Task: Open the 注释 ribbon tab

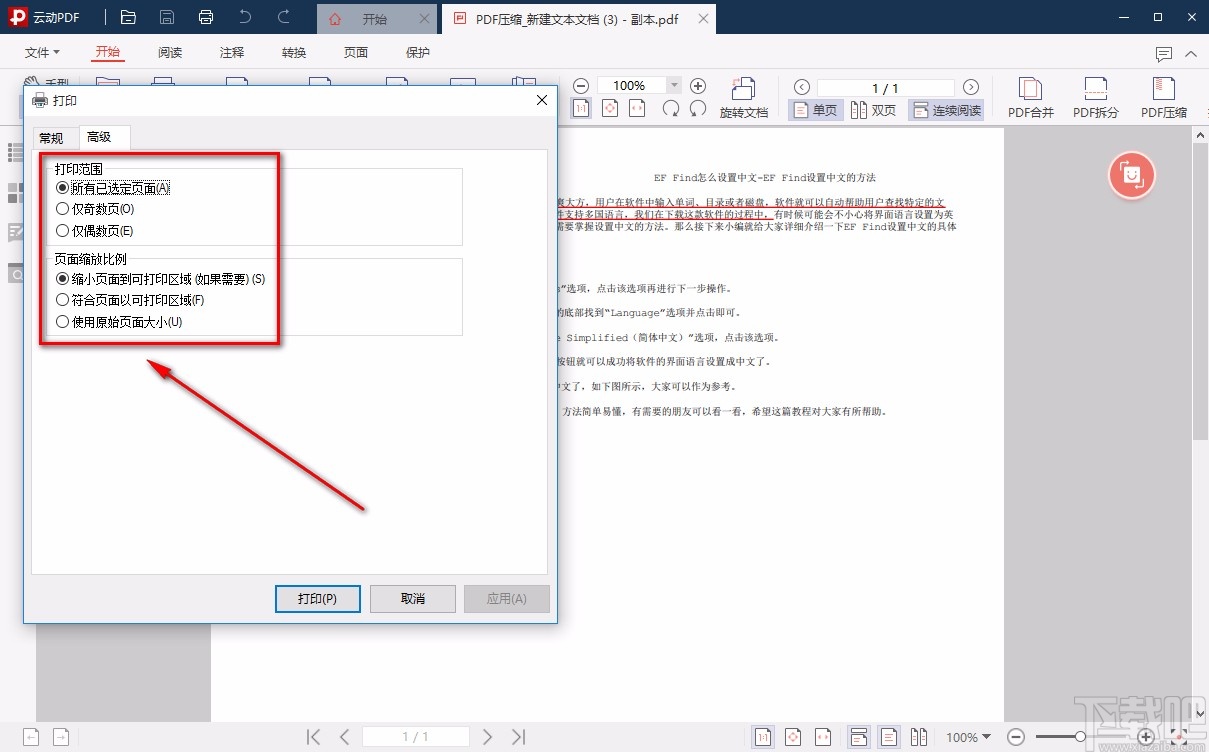Action: point(232,53)
